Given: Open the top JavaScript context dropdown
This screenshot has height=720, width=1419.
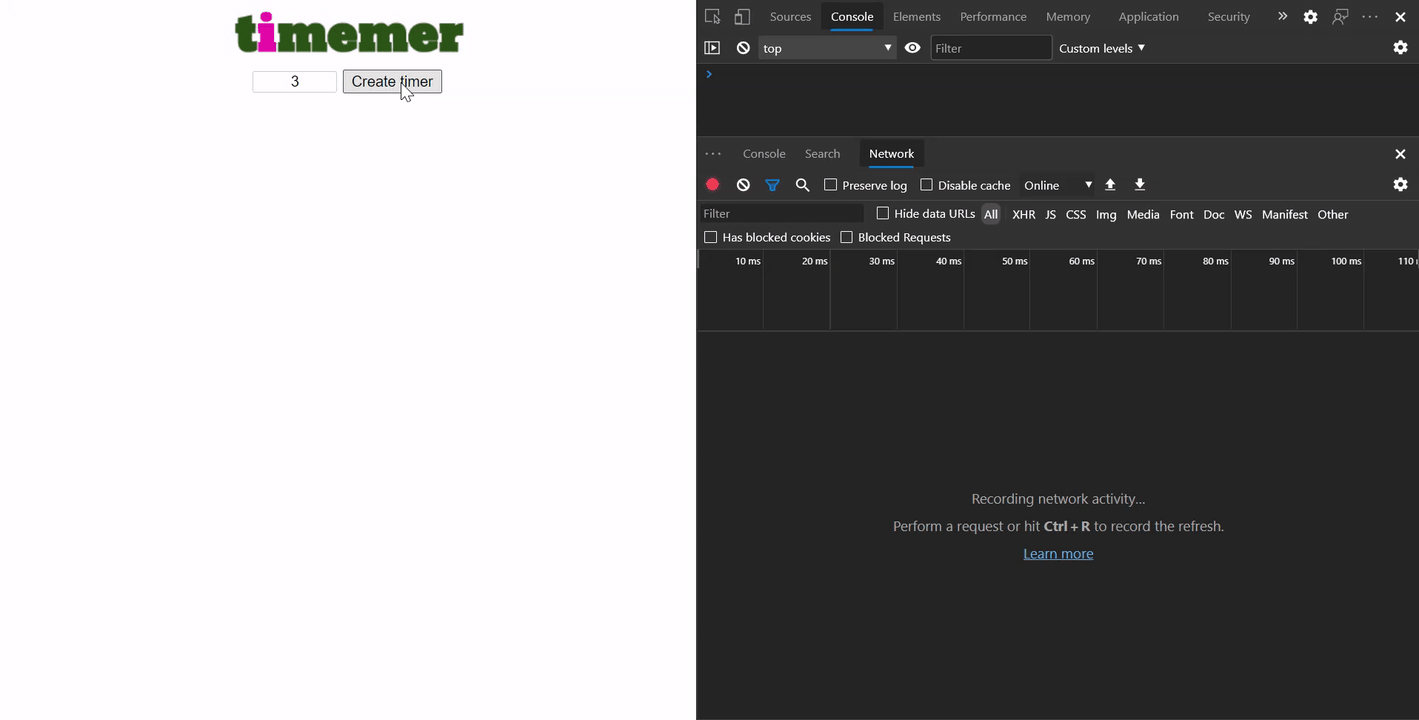Looking at the screenshot, I should click(x=827, y=48).
